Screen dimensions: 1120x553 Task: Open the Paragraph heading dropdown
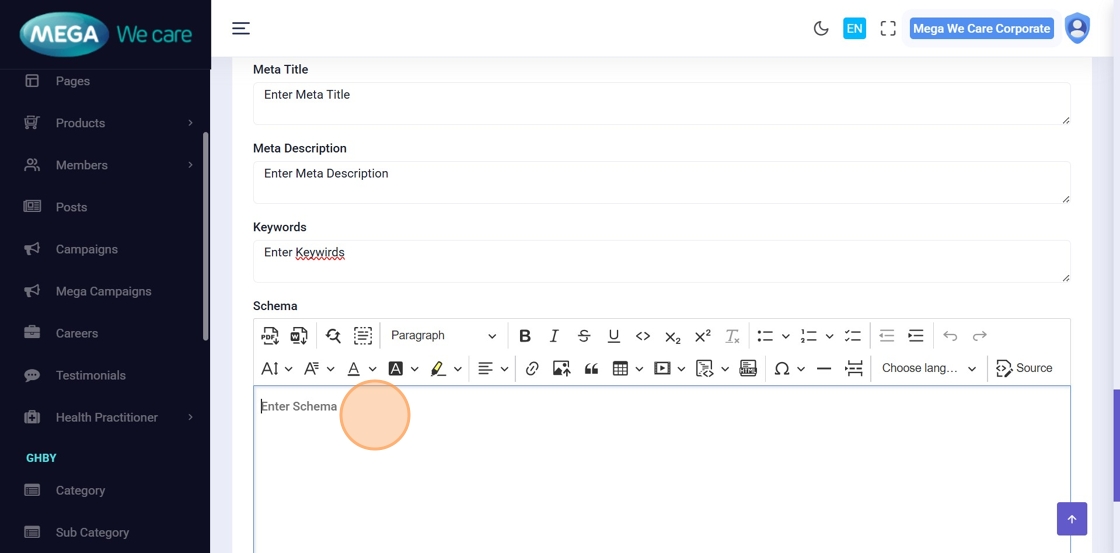point(442,336)
